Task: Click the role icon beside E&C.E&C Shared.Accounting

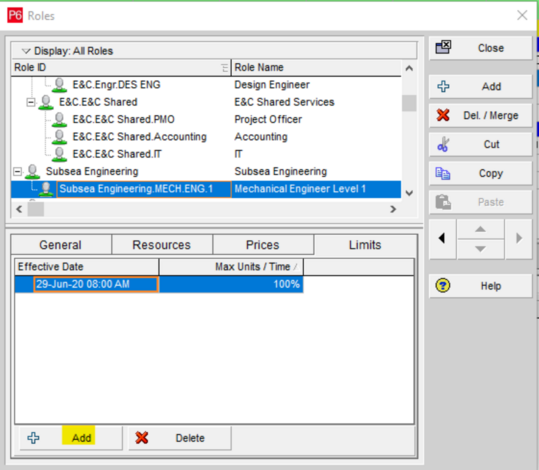Action: [x=59, y=137]
